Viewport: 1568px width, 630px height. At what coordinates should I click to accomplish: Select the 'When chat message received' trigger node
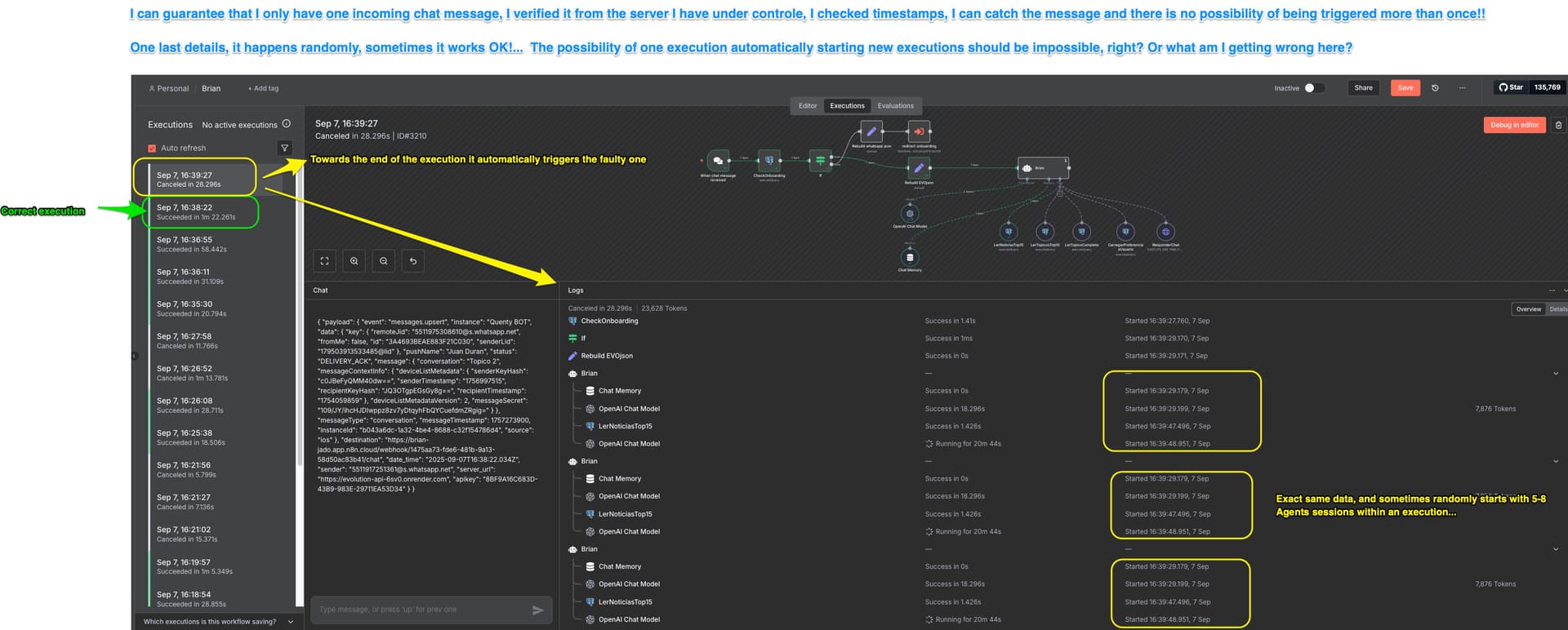(x=718, y=161)
